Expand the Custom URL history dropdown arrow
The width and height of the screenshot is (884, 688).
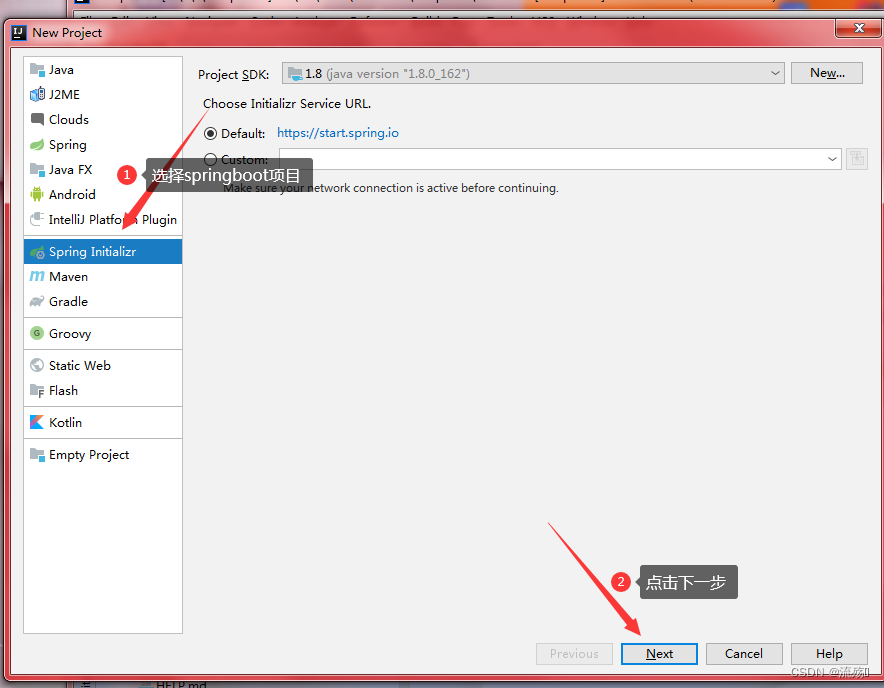(832, 159)
